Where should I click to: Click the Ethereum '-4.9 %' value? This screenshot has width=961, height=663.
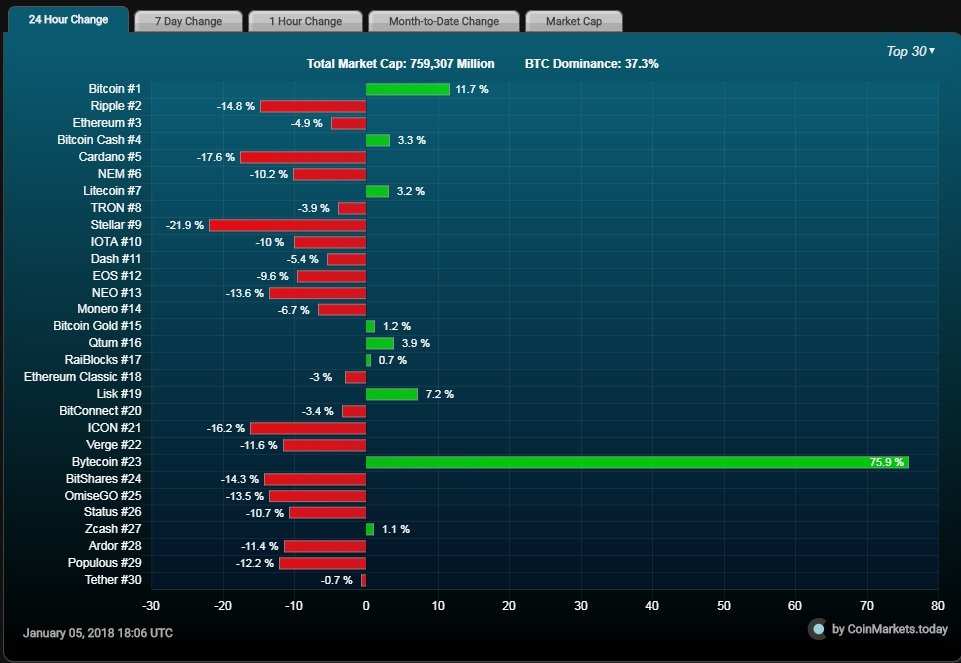[306, 123]
